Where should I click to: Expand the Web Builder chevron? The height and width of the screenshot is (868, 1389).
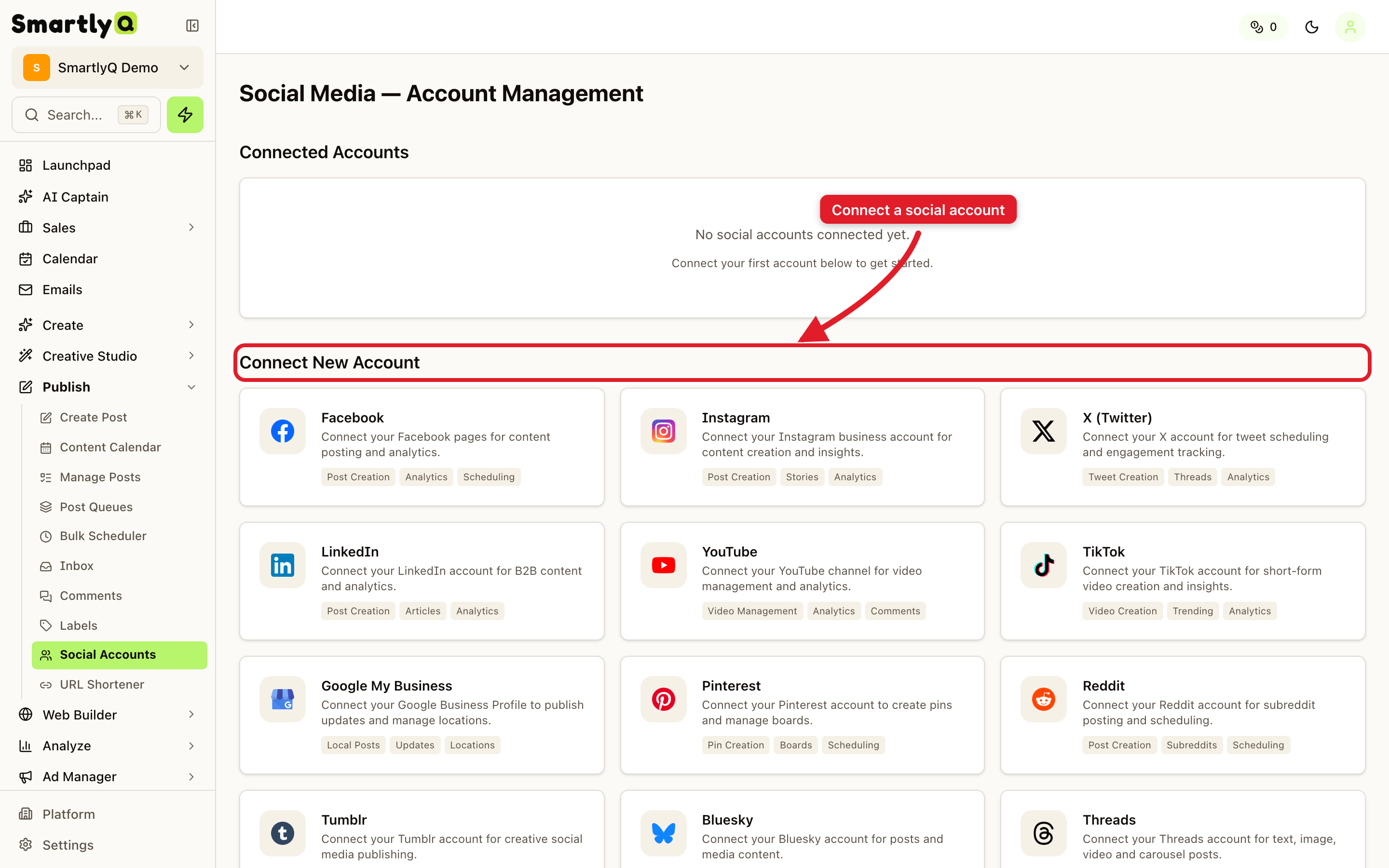pos(191,715)
